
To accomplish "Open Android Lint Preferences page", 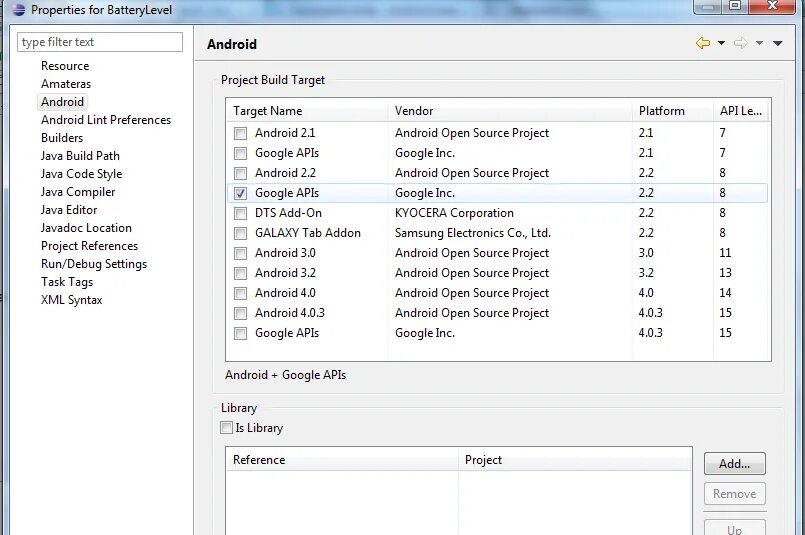I will click(106, 120).
